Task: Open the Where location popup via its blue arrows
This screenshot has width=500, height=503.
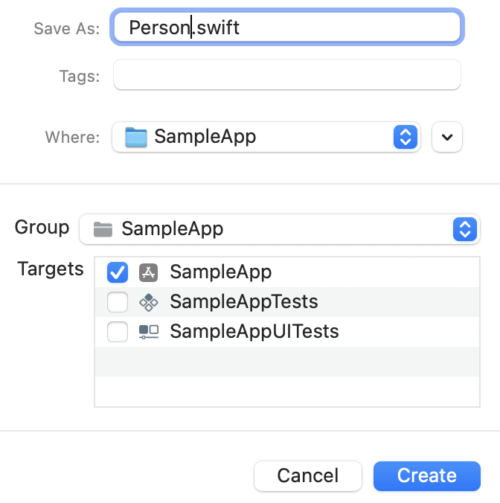Action: click(405, 137)
